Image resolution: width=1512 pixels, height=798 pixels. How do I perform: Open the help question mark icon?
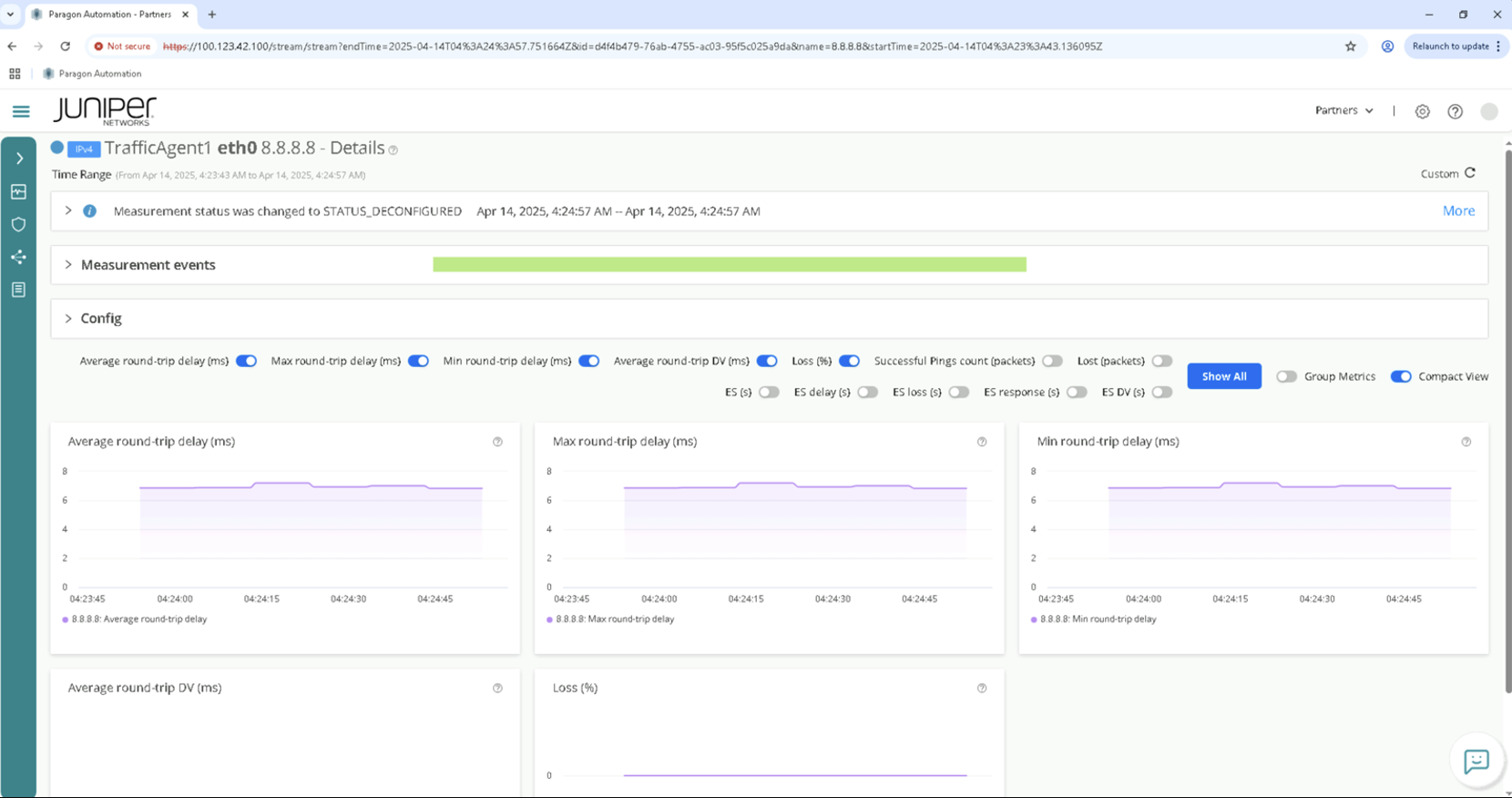pyautogui.click(x=1455, y=111)
